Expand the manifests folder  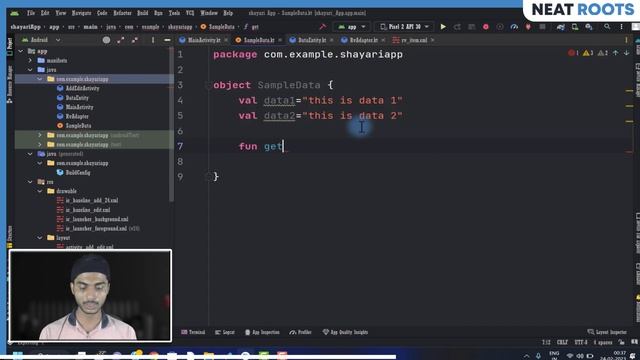coord(30,60)
